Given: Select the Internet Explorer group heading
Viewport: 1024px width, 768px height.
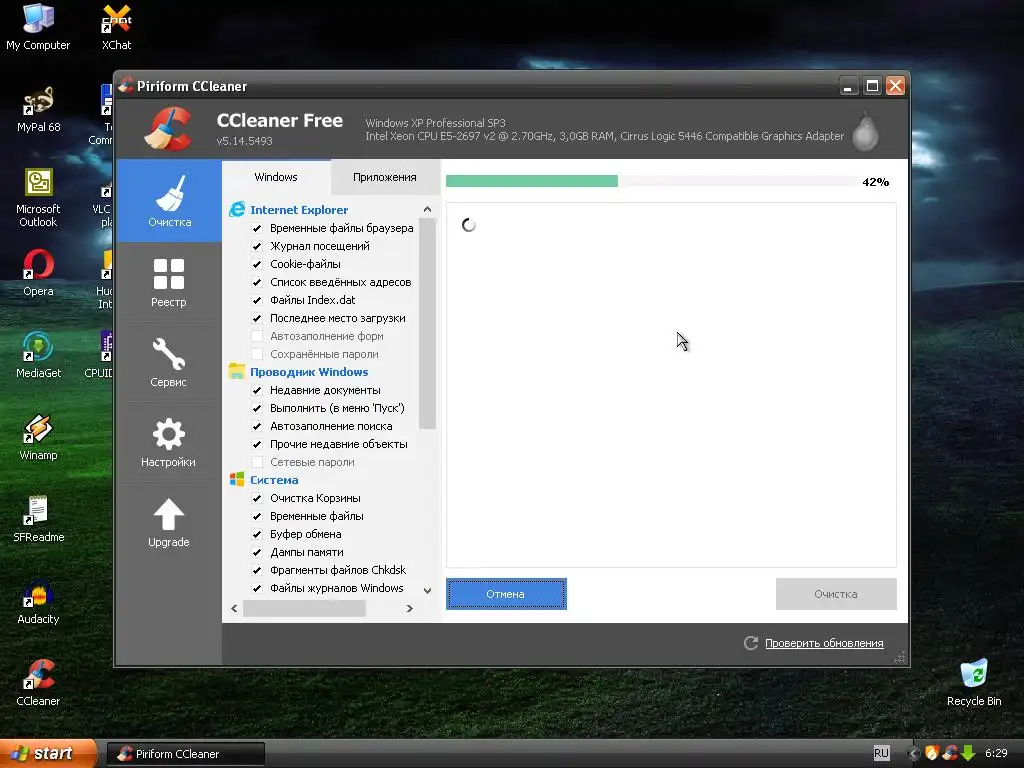Looking at the screenshot, I should 299,210.
